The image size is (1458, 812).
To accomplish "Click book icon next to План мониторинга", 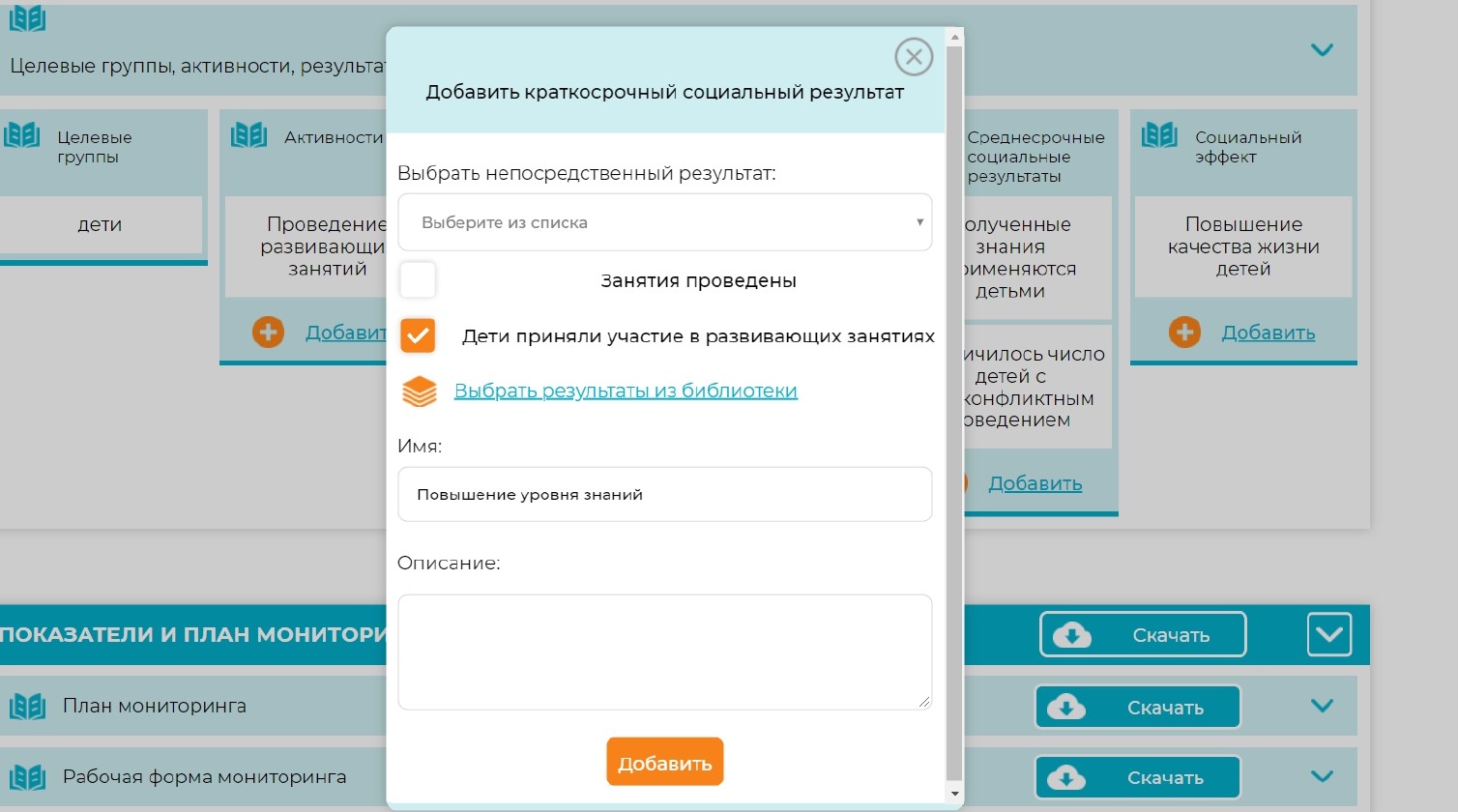I will 27,707.
